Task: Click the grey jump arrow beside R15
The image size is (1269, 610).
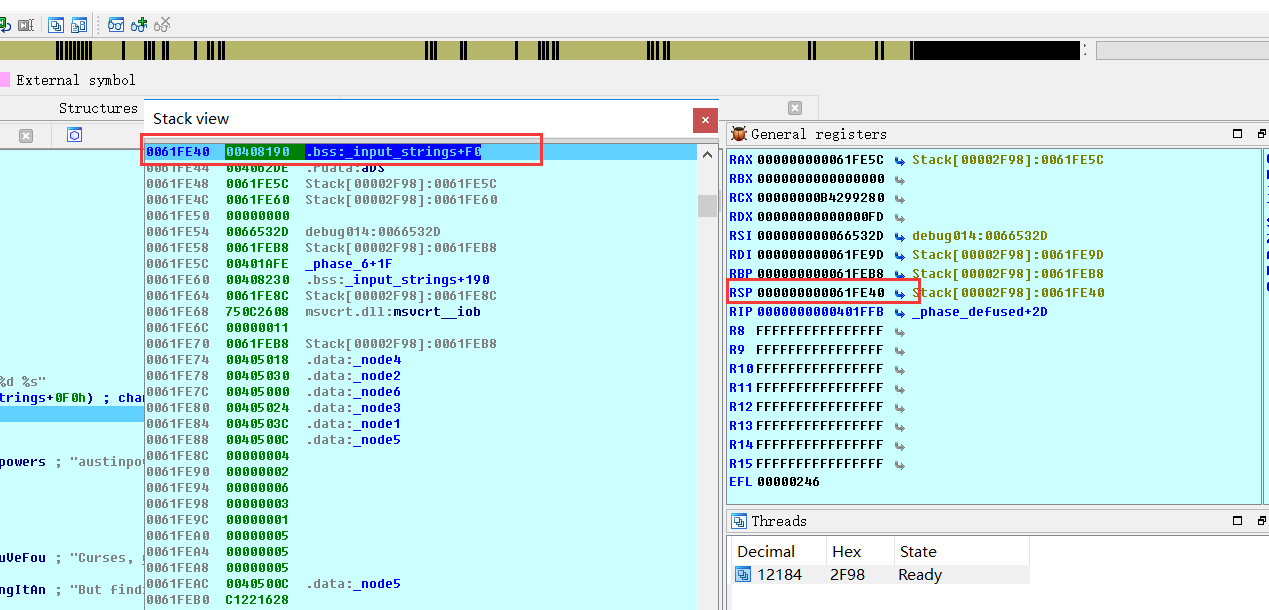Action: (x=899, y=464)
